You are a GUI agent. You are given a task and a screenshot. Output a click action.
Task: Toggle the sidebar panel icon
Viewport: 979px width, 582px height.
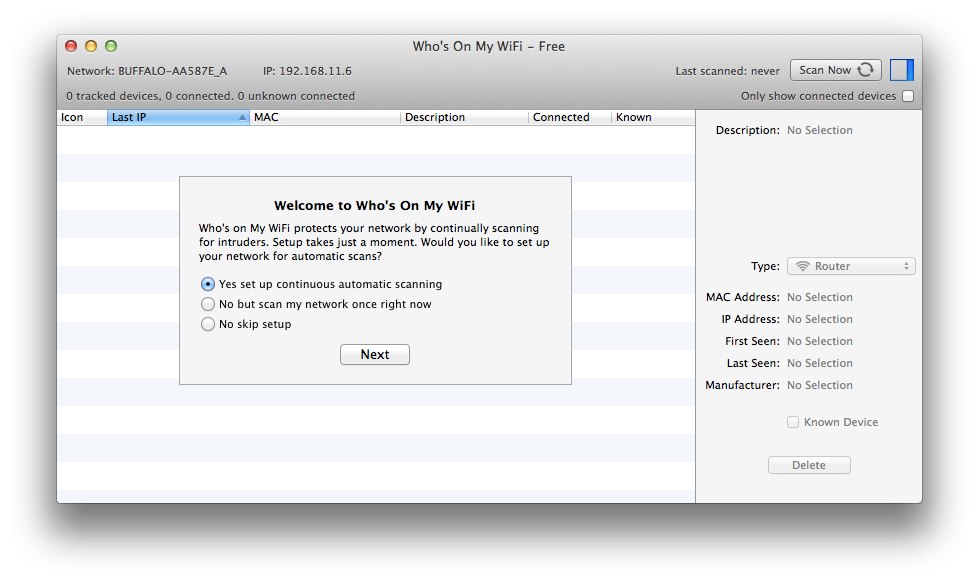[x=902, y=70]
